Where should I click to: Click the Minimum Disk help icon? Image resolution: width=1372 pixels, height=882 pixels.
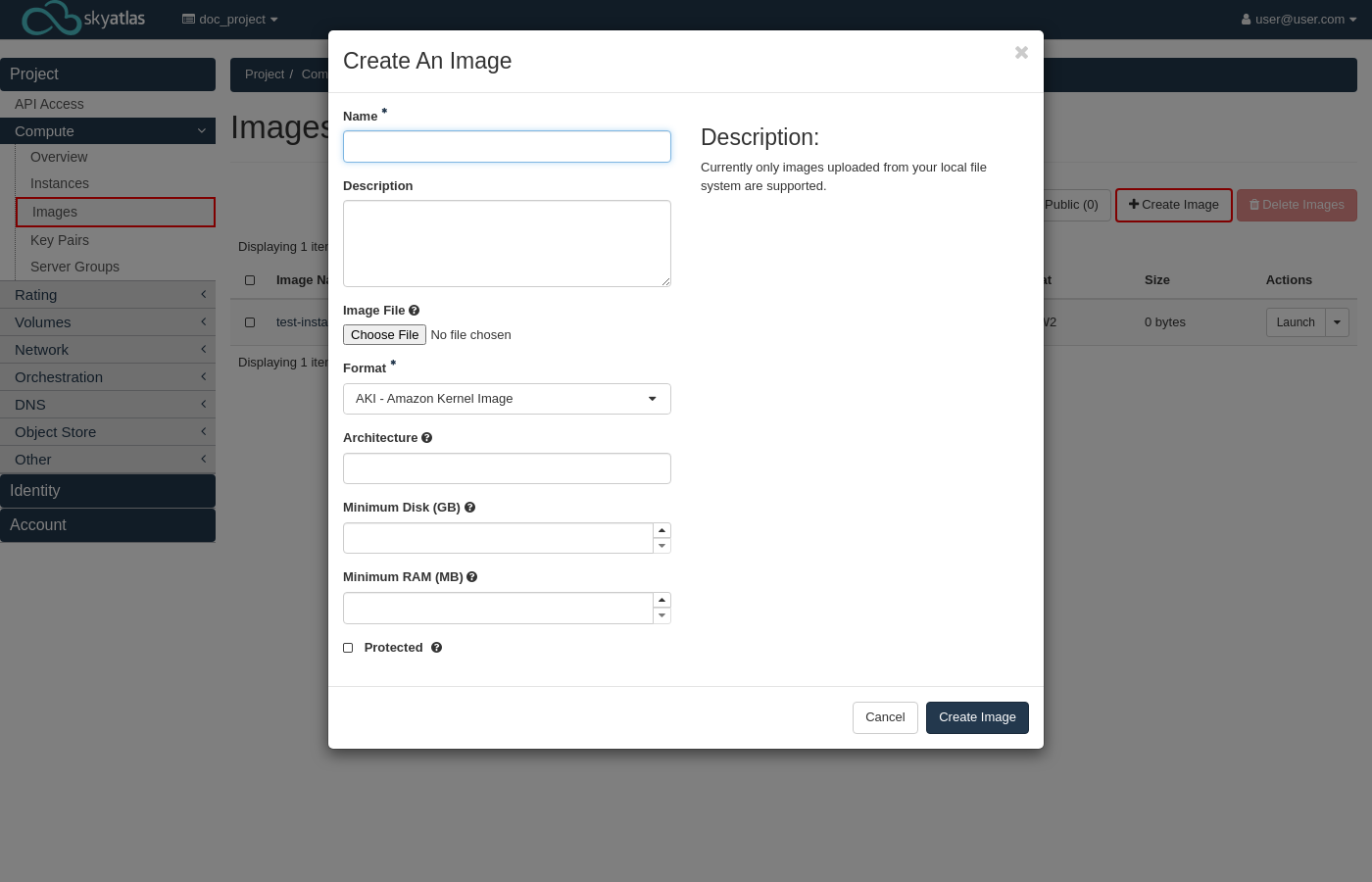(x=469, y=508)
